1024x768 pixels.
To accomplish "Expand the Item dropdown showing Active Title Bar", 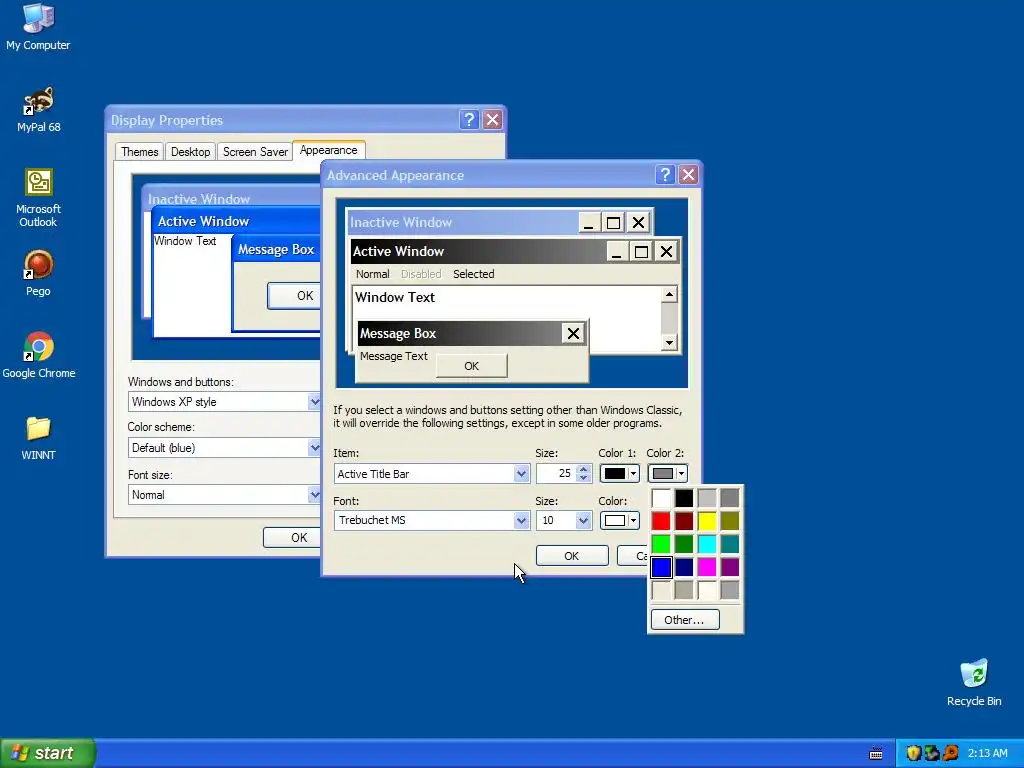I will pos(521,473).
